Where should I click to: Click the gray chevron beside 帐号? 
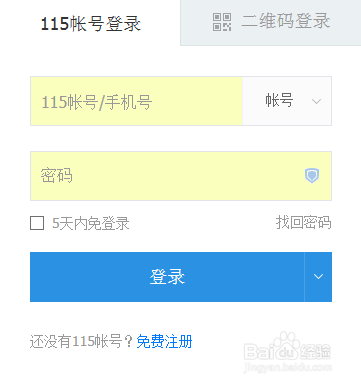click(x=316, y=101)
